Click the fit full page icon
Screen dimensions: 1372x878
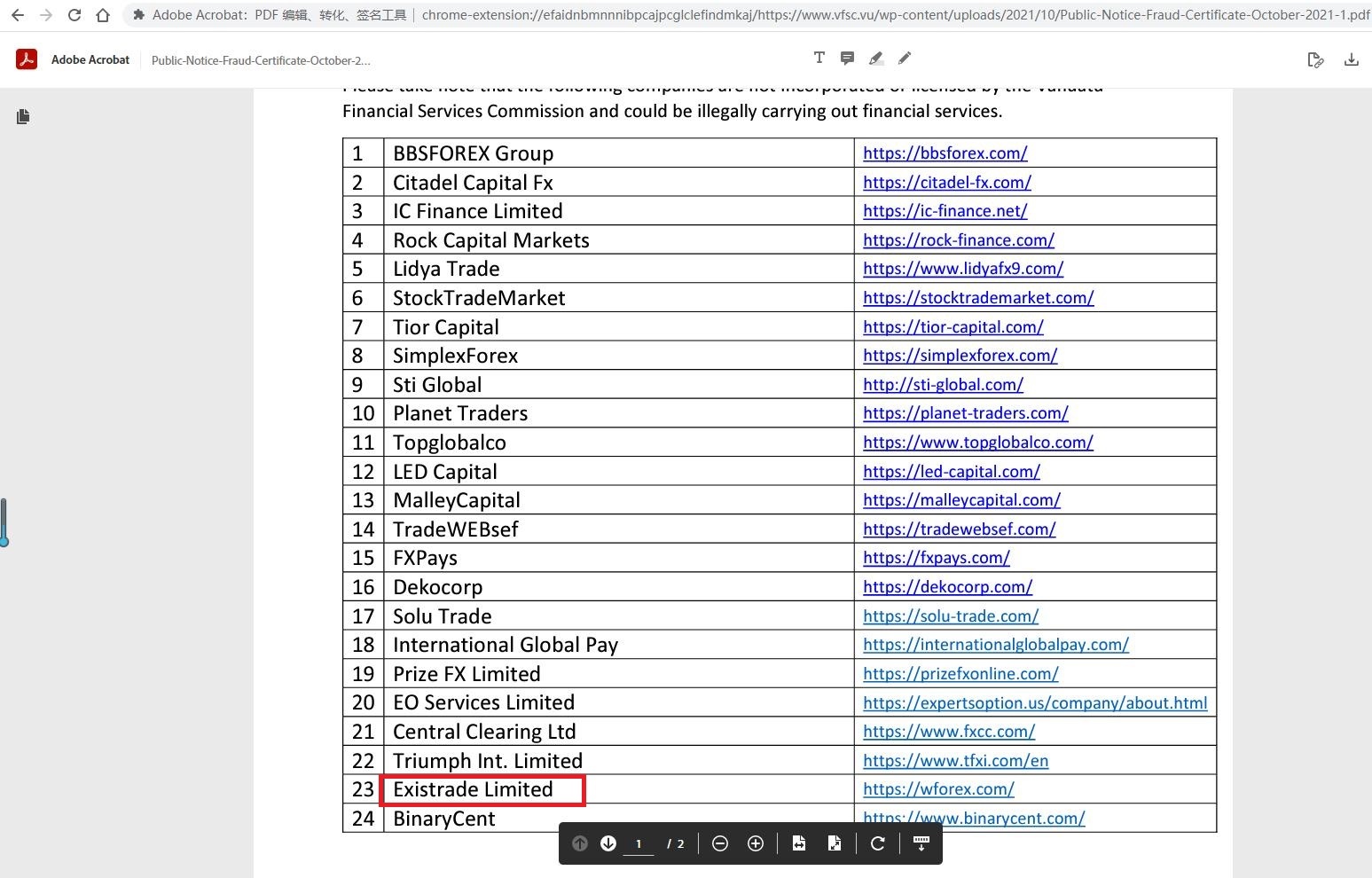click(x=835, y=843)
